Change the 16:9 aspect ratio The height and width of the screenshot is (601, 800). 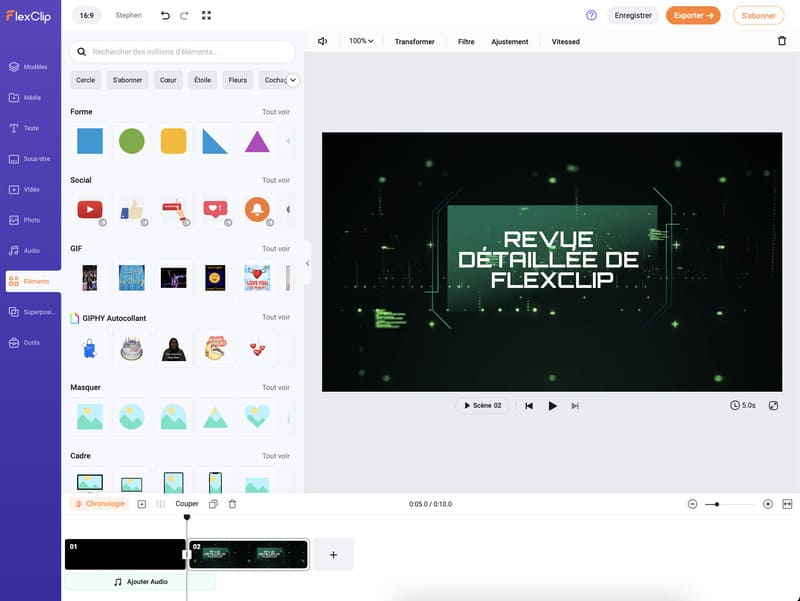86,15
